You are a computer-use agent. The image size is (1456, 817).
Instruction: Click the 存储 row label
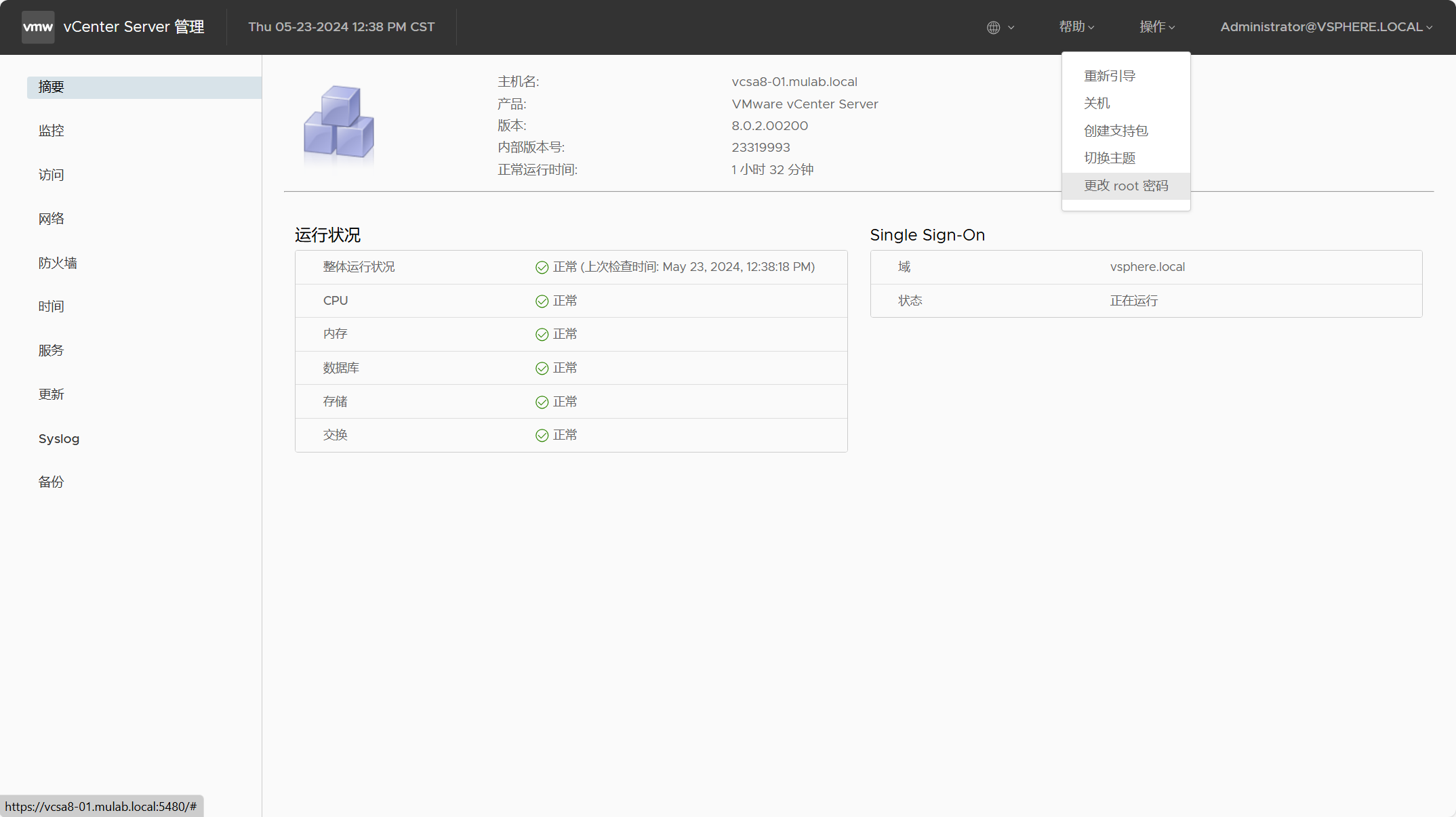click(335, 402)
